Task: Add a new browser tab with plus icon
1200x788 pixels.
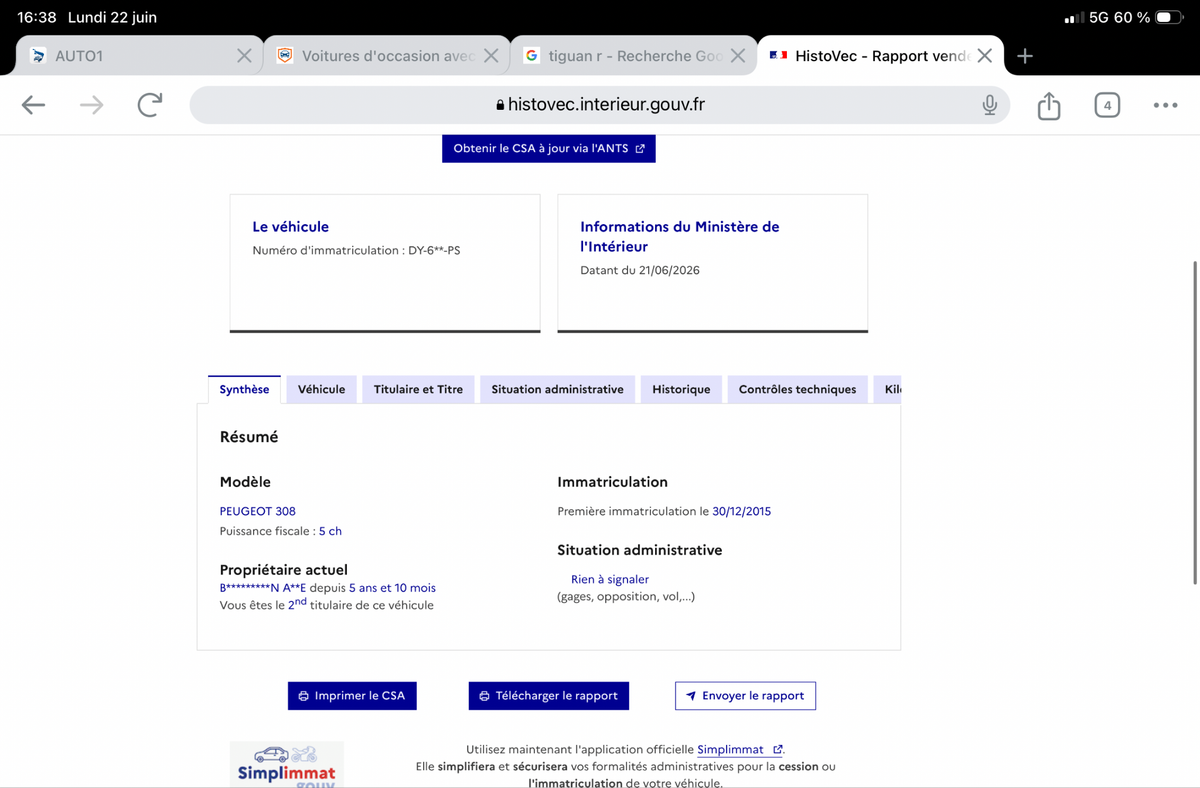Action: coord(1024,56)
